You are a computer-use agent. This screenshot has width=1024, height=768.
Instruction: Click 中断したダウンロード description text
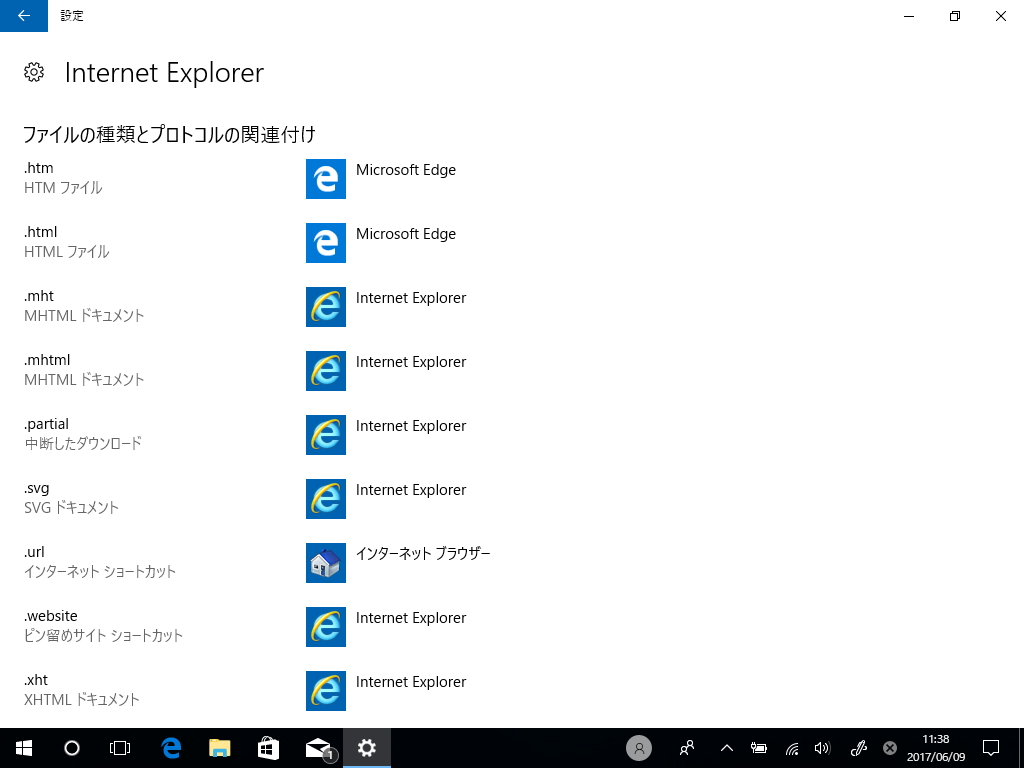pyautogui.click(x=83, y=443)
